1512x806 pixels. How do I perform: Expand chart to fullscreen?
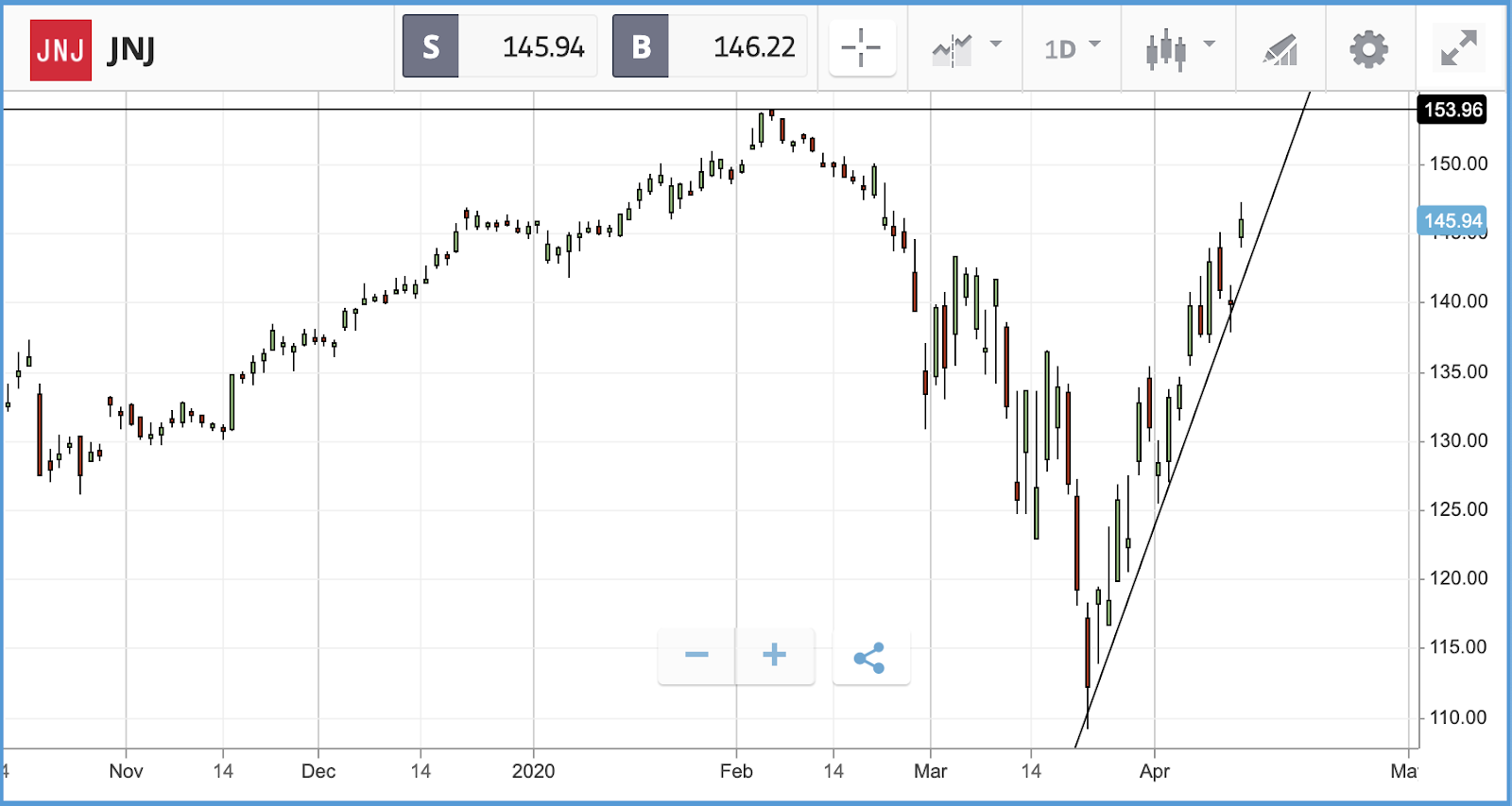[x=1458, y=48]
